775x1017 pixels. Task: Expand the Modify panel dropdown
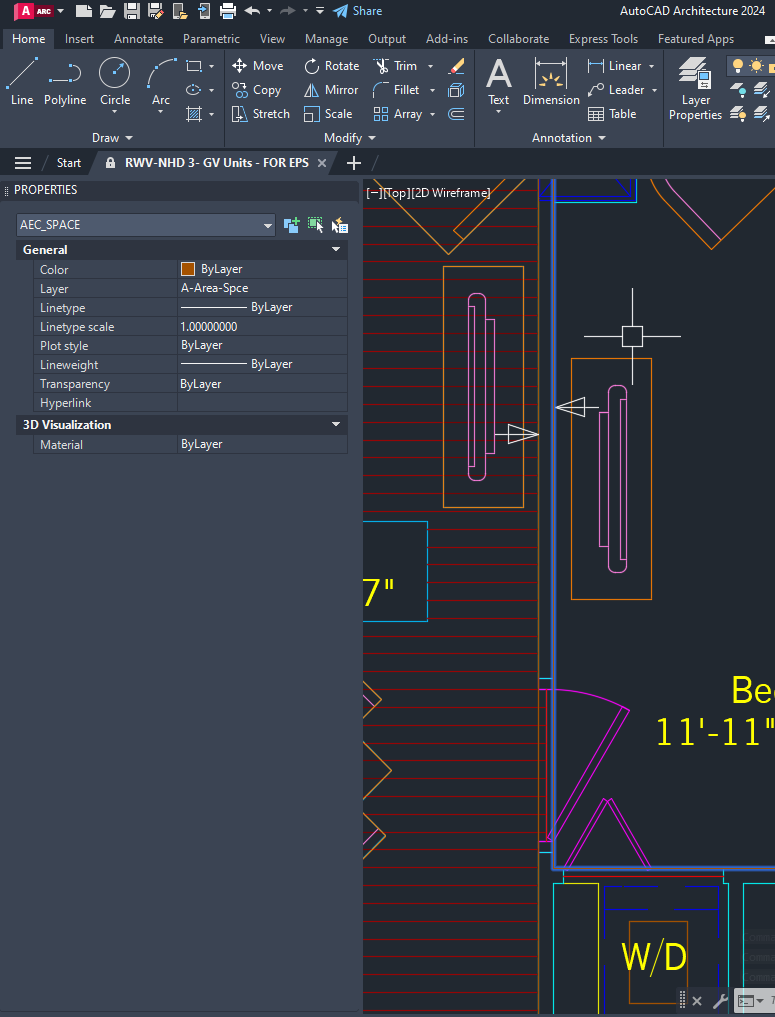[x=350, y=138]
